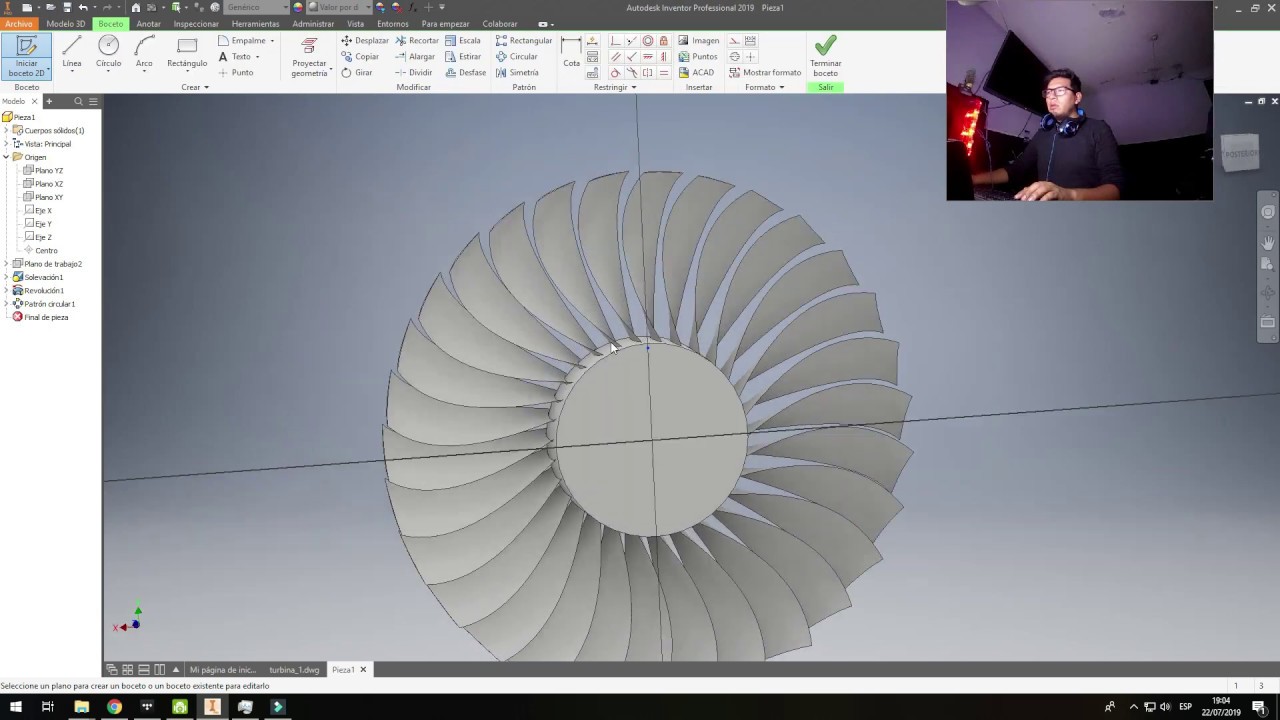This screenshot has width=1280, height=720.
Task: Expand the Revolución1 feature node
Action: point(6,291)
